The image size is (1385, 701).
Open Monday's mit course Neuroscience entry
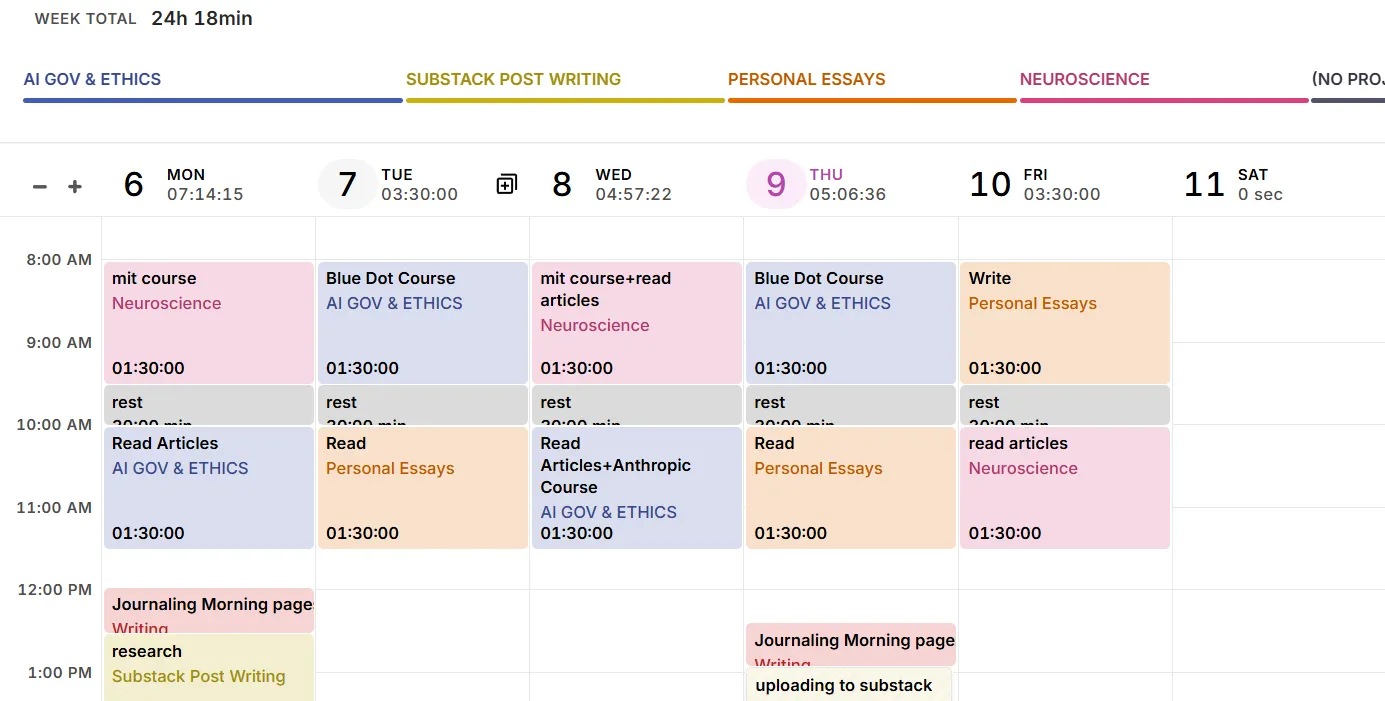209,323
